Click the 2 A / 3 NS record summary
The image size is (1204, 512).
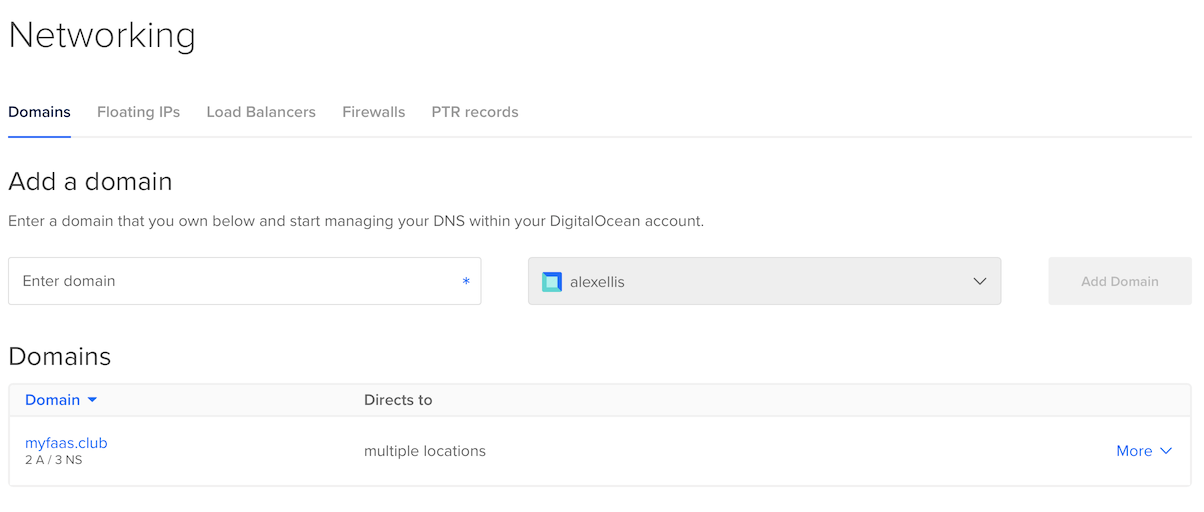tap(53, 460)
